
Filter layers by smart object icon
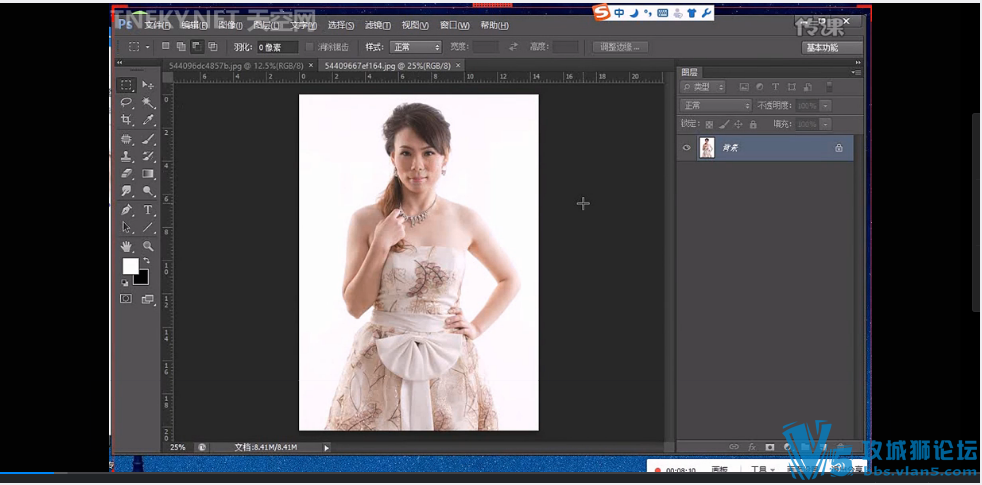[x=808, y=87]
